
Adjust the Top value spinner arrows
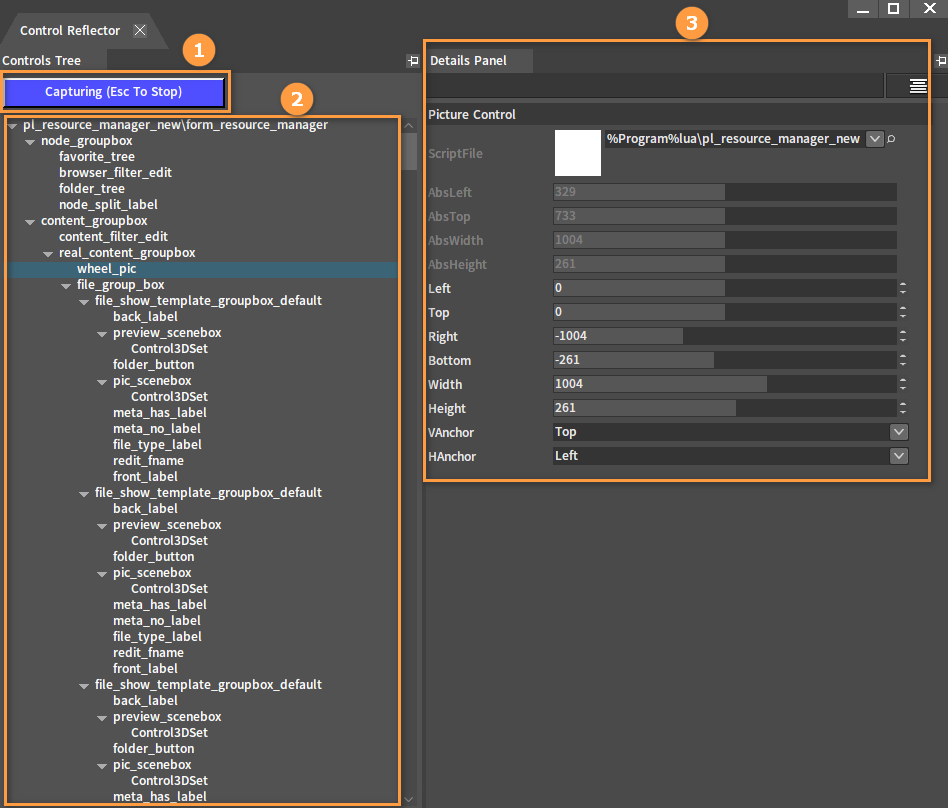(903, 312)
